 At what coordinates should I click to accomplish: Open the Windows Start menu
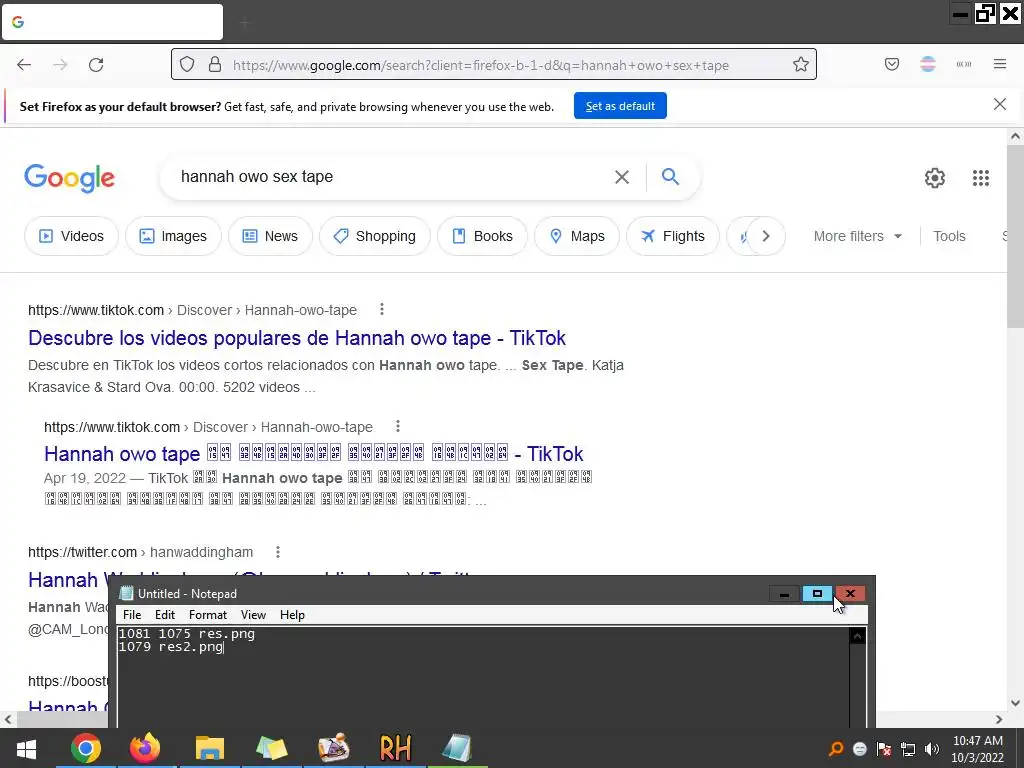[26, 748]
